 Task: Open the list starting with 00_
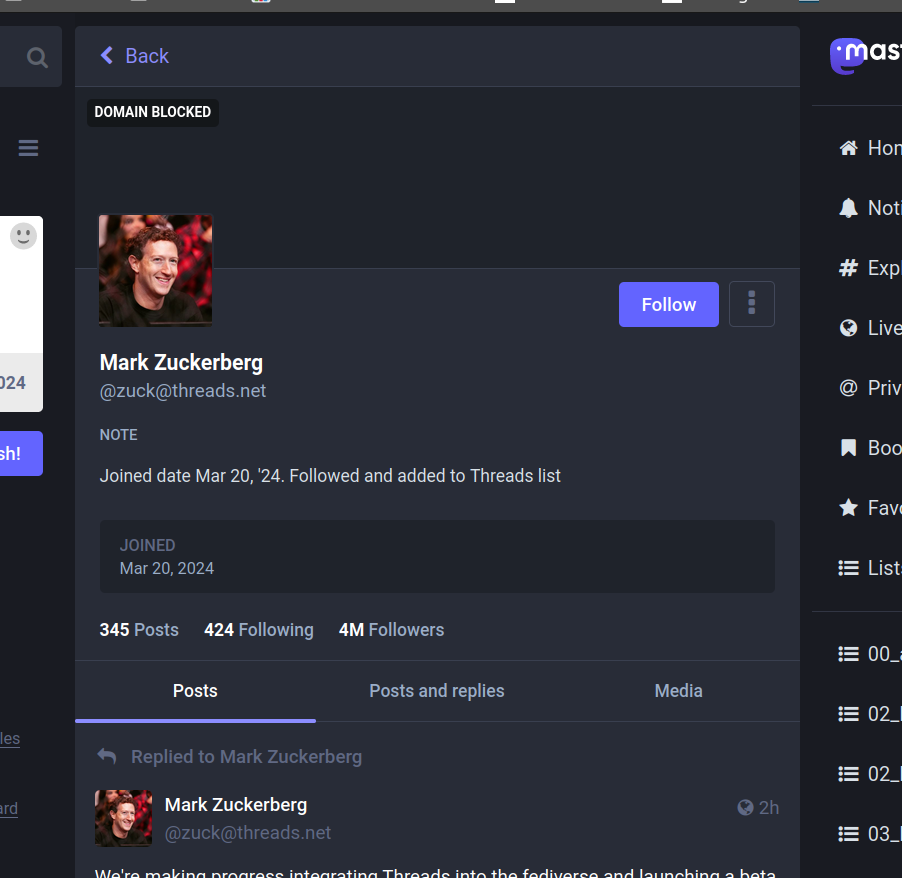click(870, 654)
